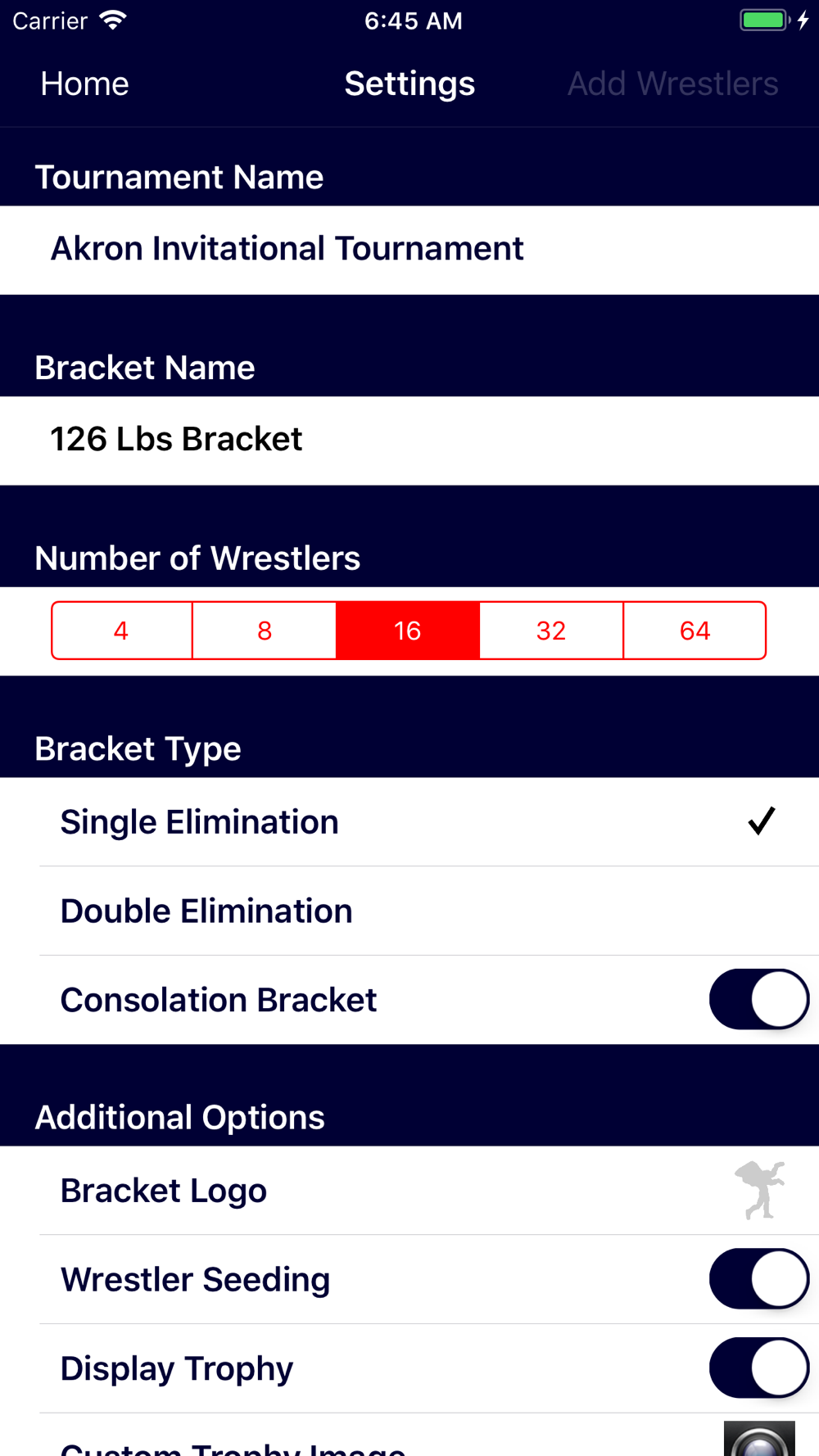Tap the wrestler silhouette Bracket Logo icon
This screenshot has height=1456, width=819.
pyautogui.click(x=760, y=1190)
